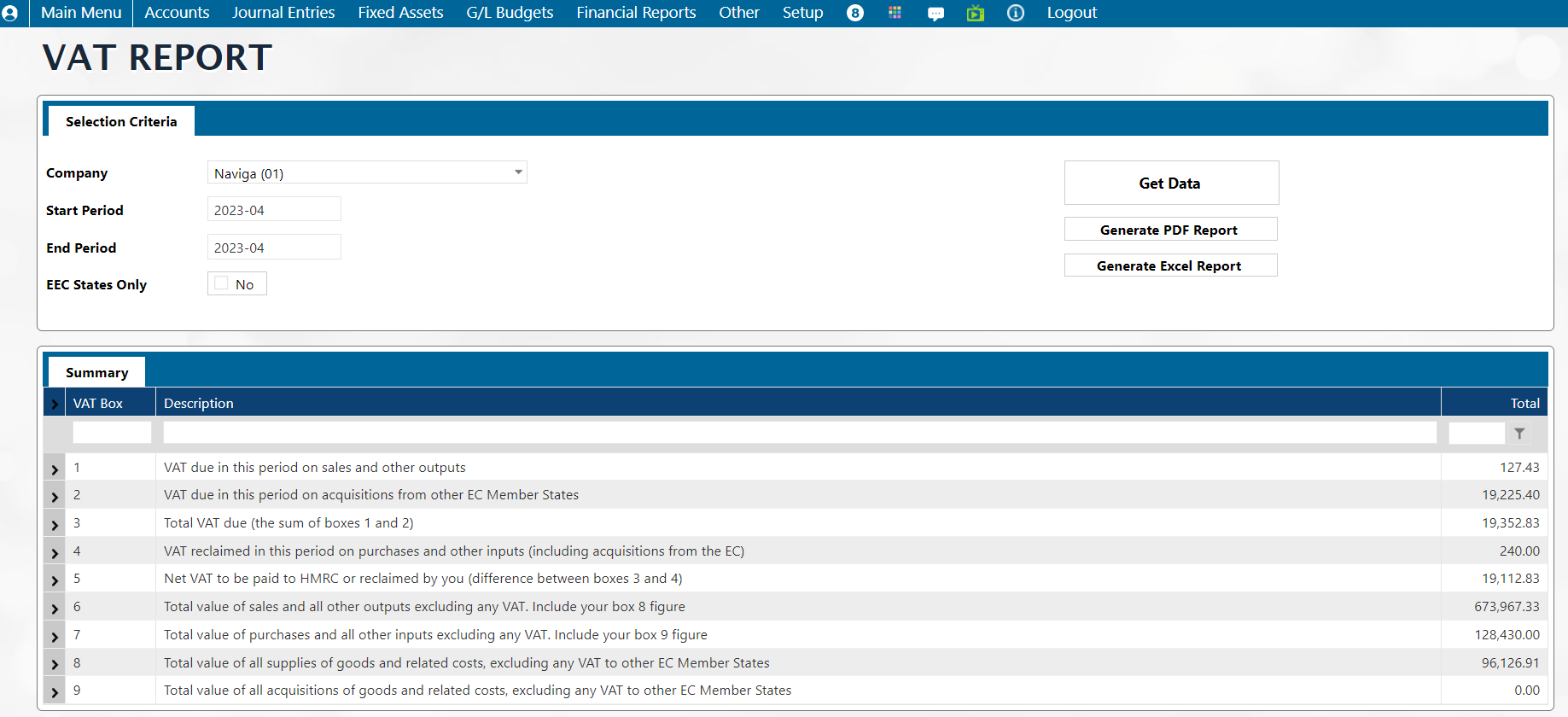Click the Get Data button
The height and width of the screenshot is (717, 1568).
pyautogui.click(x=1171, y=183)
